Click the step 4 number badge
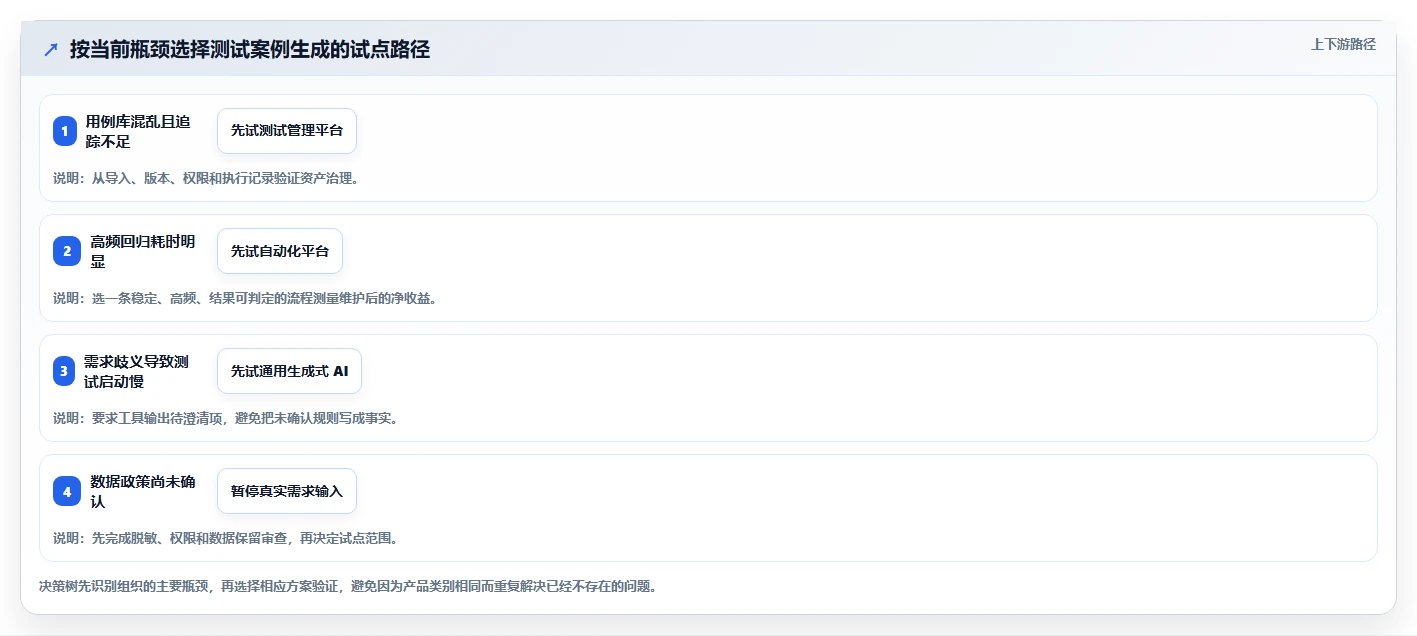 (67, 491)
